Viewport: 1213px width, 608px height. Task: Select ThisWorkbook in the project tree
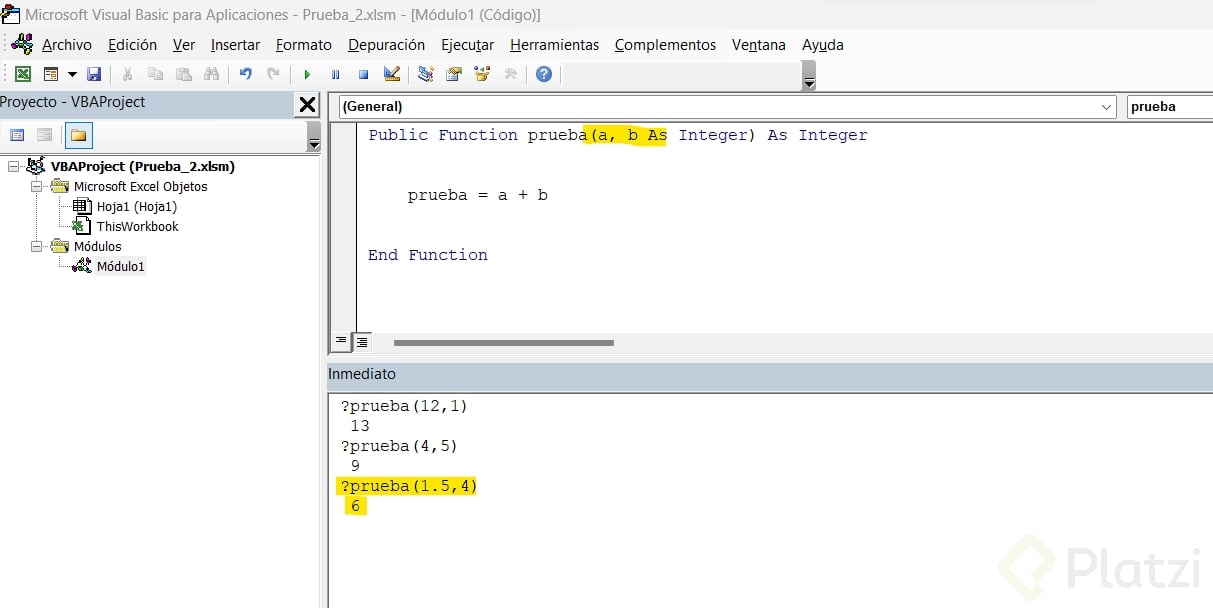click(138, 227)
